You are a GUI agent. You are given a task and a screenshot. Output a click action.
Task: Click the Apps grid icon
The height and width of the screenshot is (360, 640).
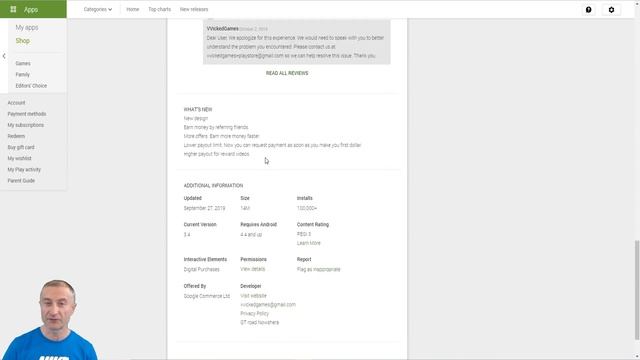[x=13, y=9]
